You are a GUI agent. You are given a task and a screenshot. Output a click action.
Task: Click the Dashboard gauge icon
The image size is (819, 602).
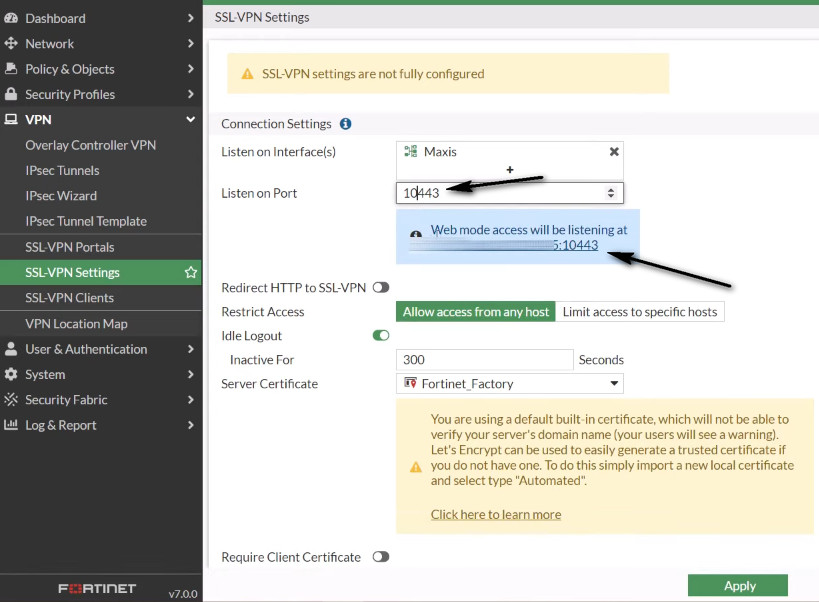click(11, 18)
